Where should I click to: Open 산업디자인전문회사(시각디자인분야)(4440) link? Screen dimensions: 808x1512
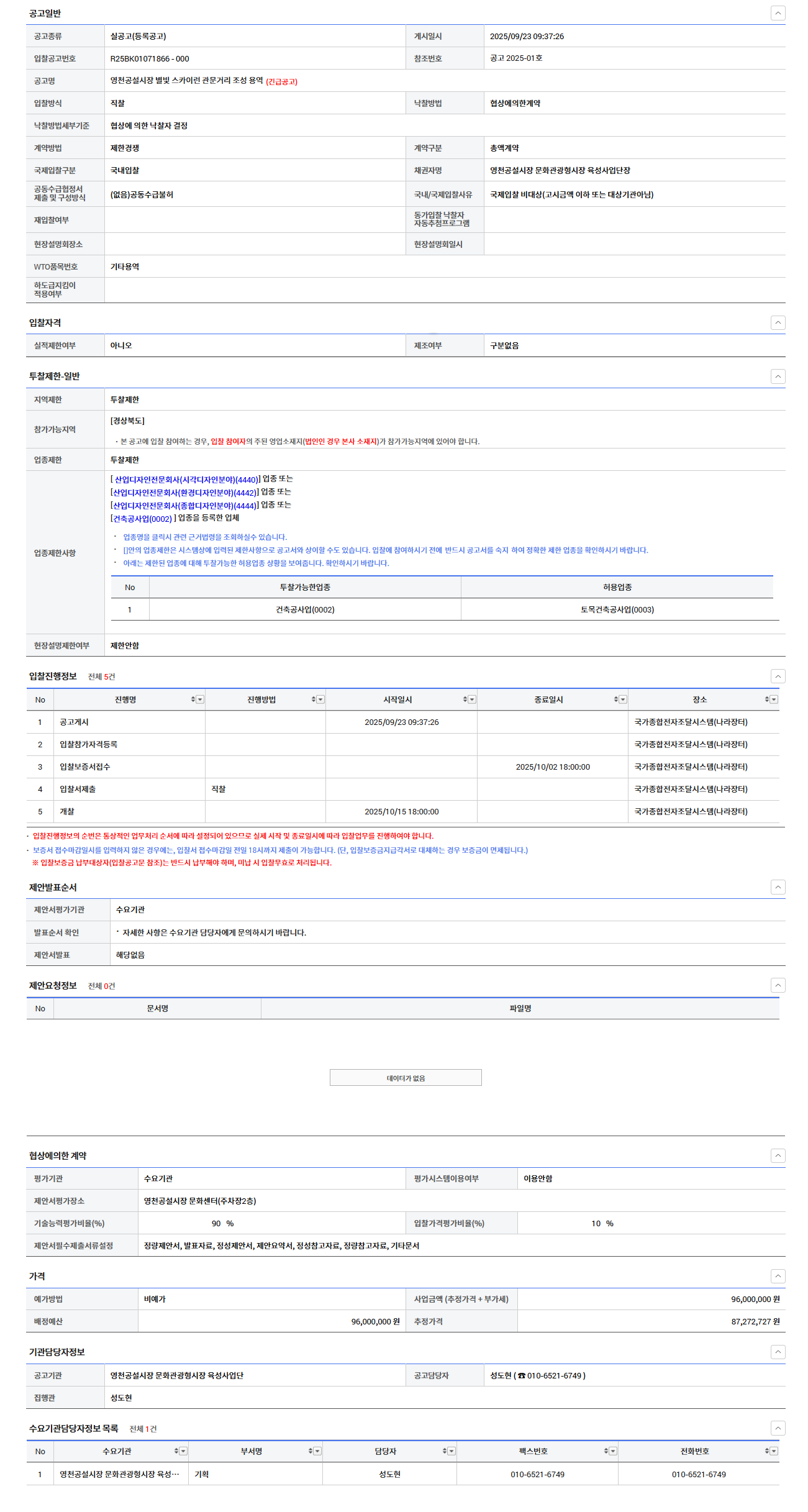point(186,480)
